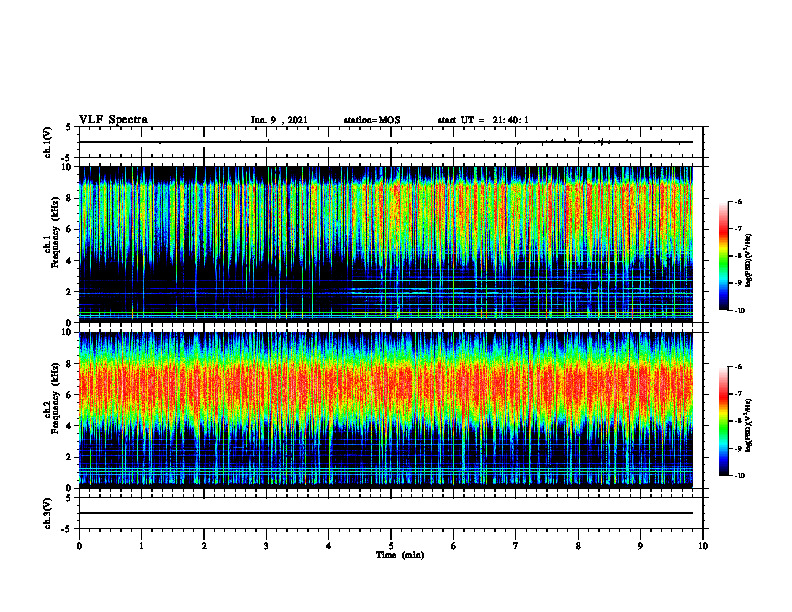Click the "station=MOS" header label
This screenshot has height=612, width=792.
(x=372, y=120)
